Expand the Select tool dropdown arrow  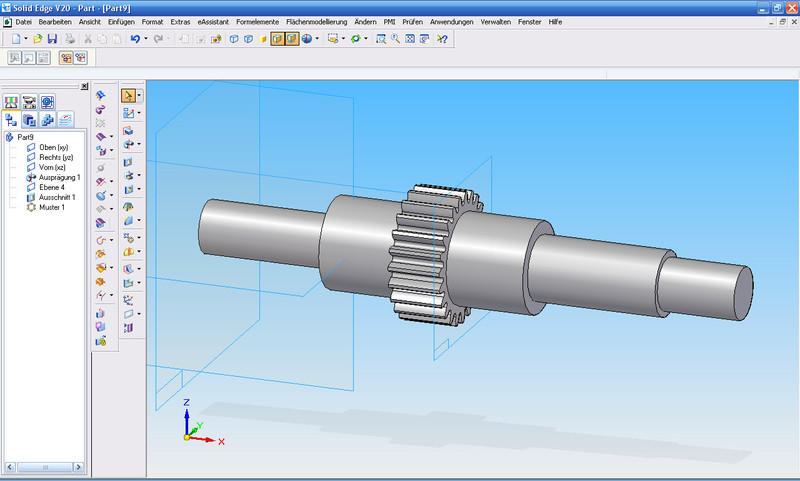click(139, 96)
